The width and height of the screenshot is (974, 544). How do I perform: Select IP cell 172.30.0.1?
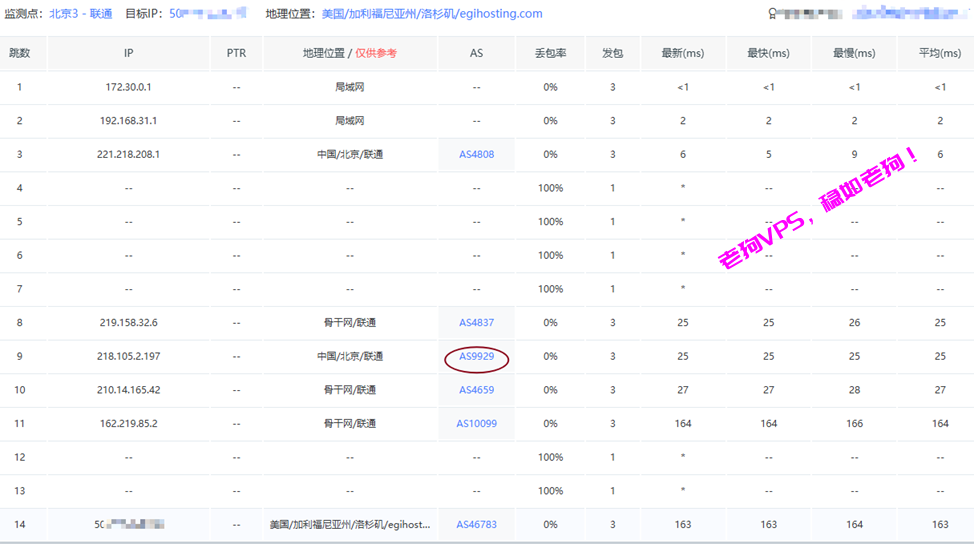(x=129, y=88)
